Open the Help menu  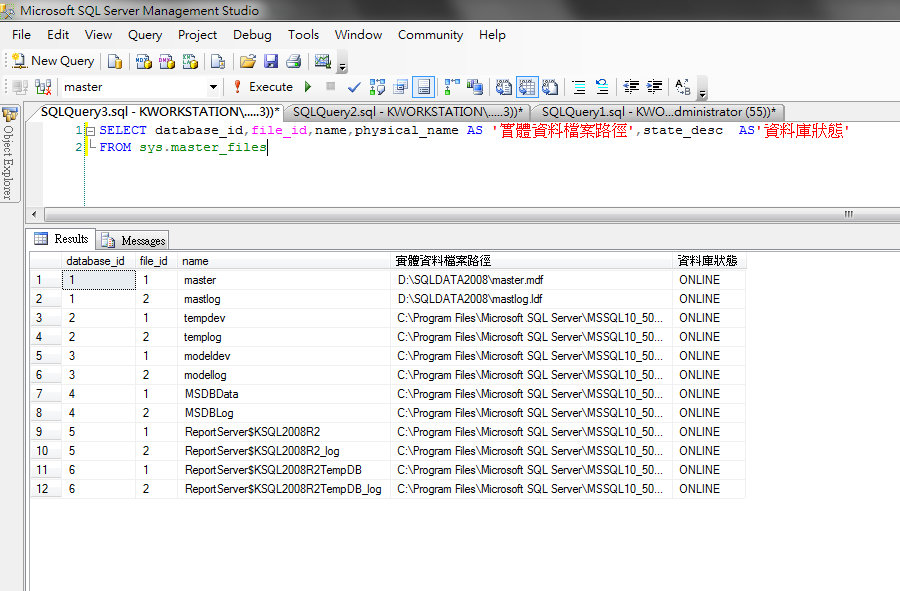[492, 35]
